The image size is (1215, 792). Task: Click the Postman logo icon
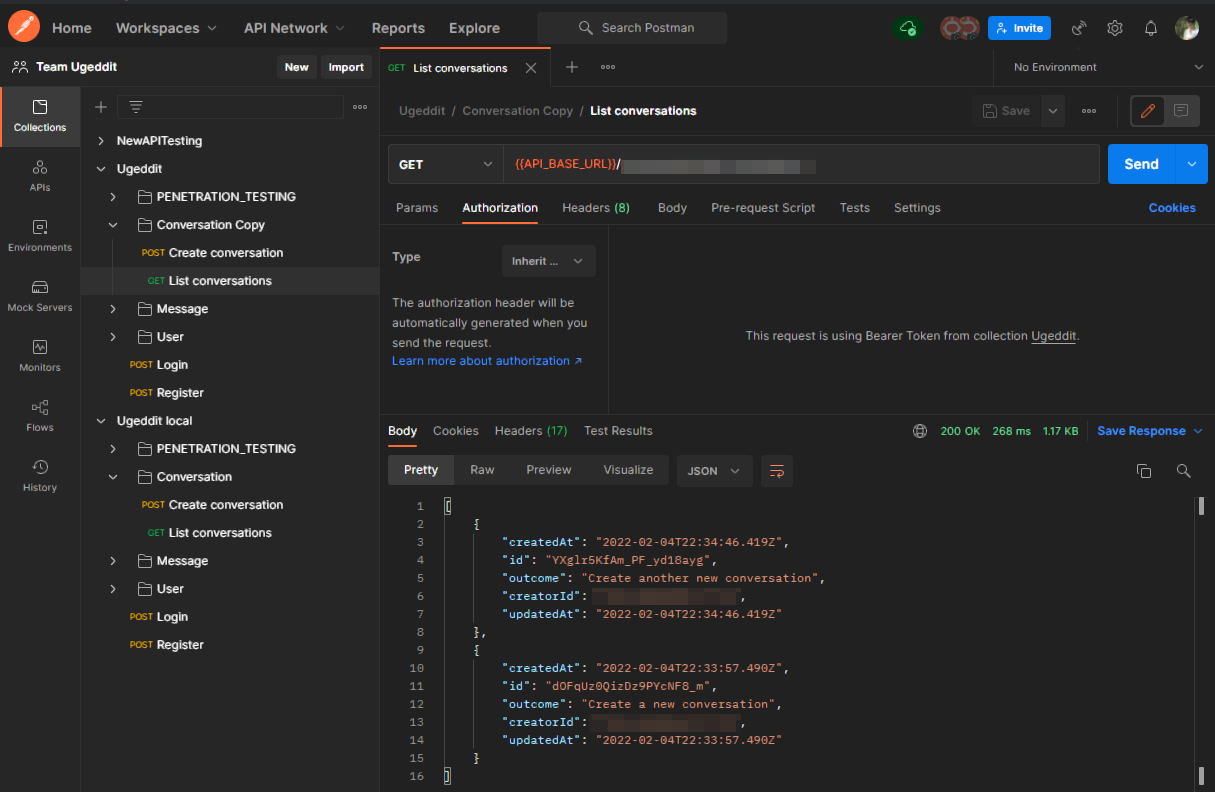[x=24, y=27]
